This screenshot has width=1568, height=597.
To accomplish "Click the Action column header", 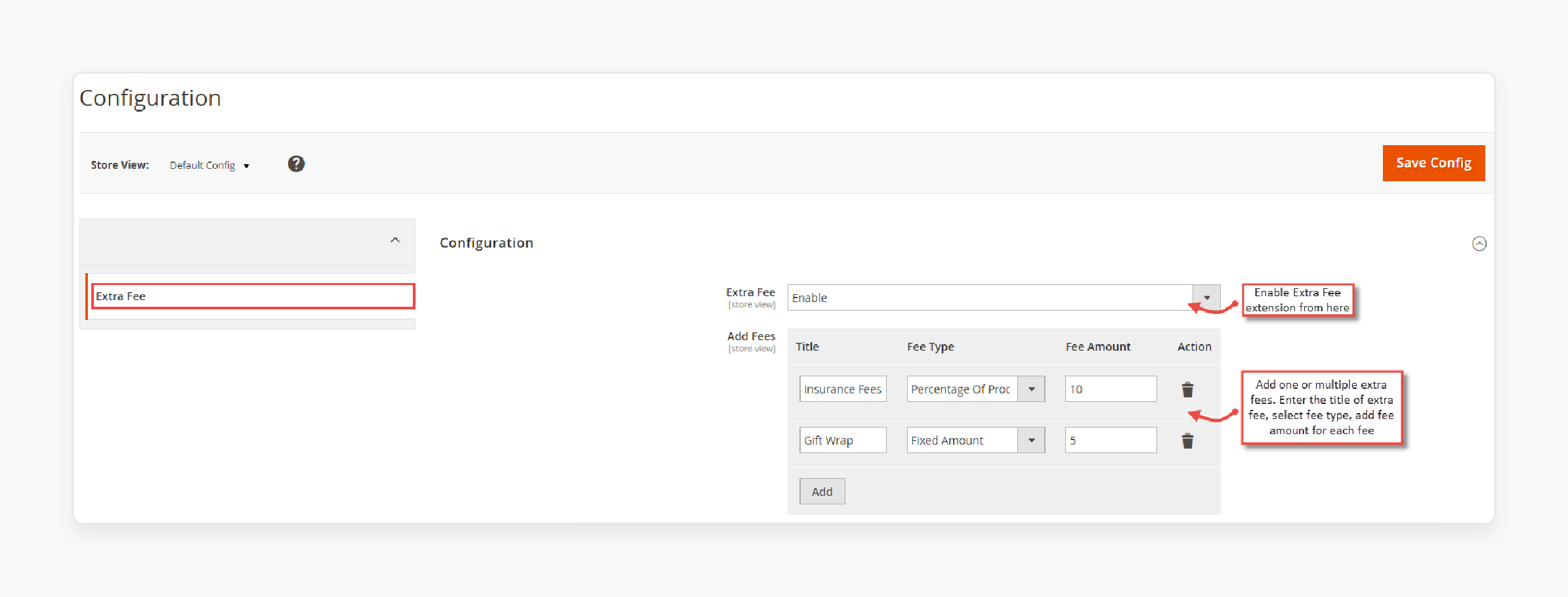I will (1194, 347).
